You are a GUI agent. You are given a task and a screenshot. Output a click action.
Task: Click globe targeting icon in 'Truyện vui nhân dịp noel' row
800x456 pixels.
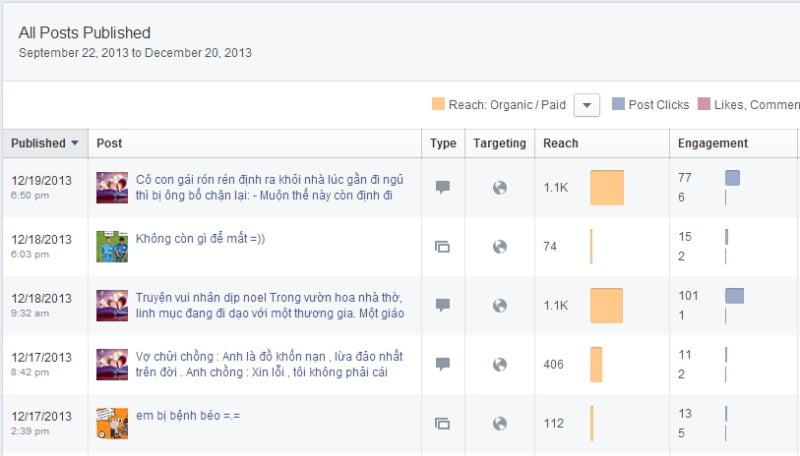tap(500, 305)
